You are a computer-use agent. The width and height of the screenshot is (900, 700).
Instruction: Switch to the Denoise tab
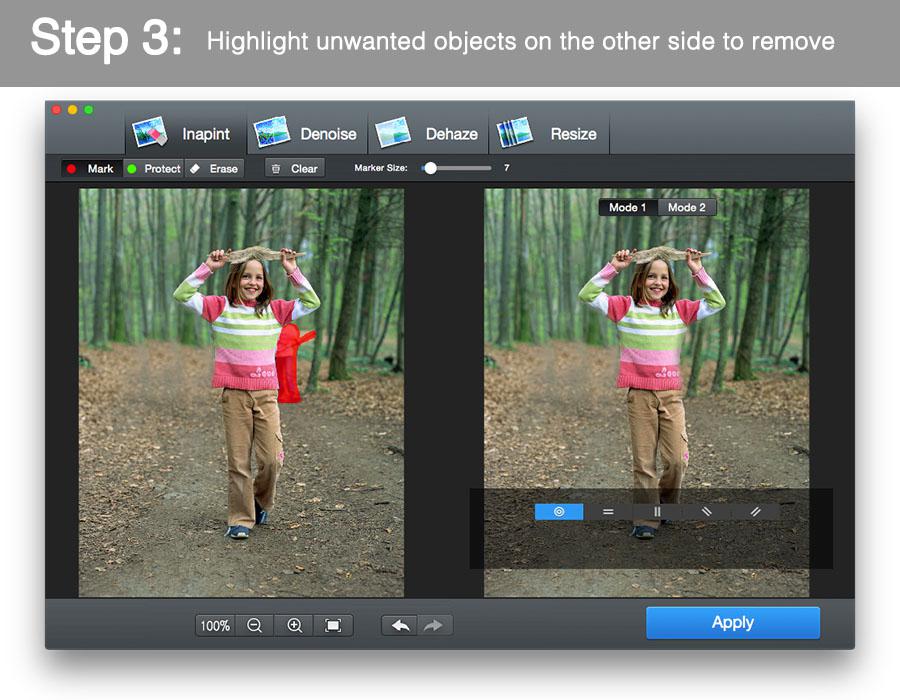pos(307,134)
